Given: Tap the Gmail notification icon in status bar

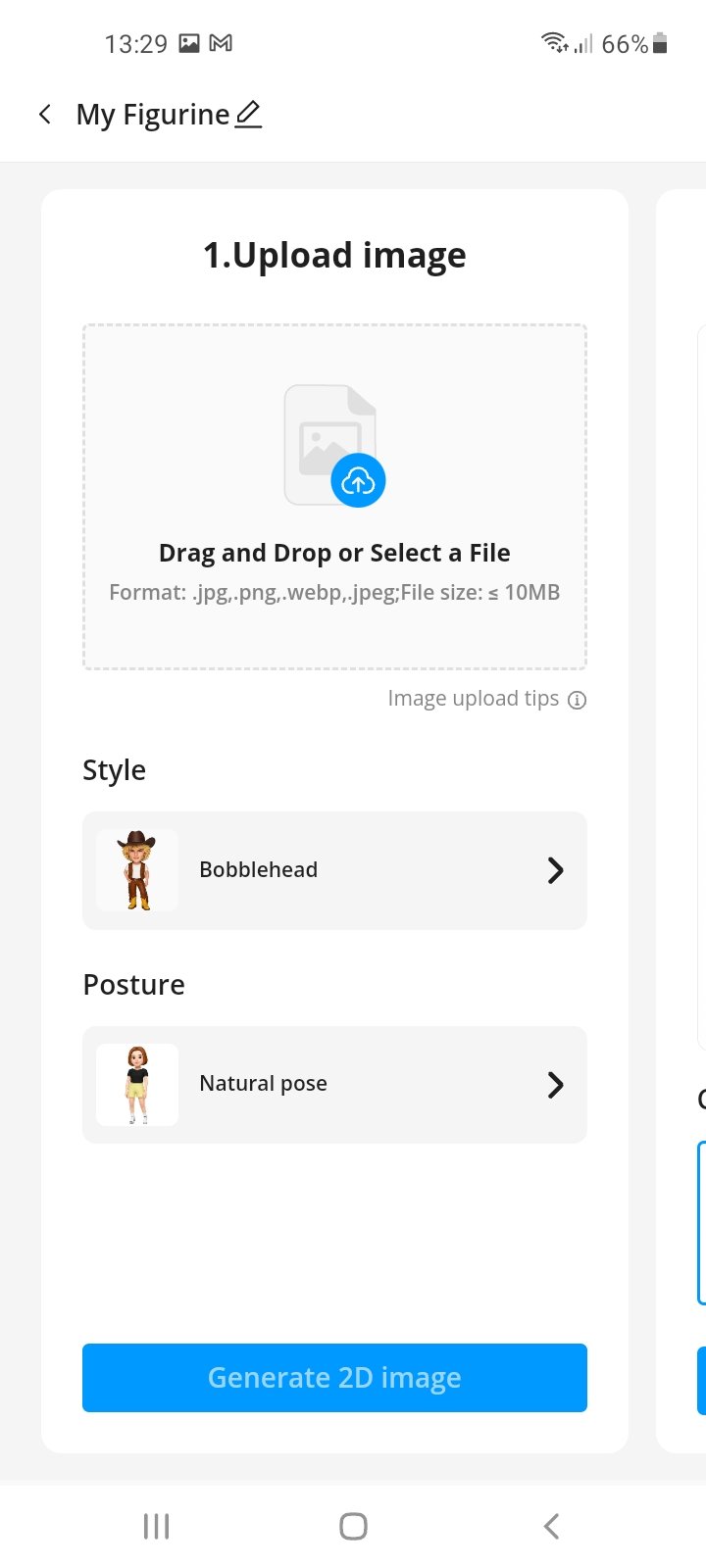Looking at the screenshot, I should (222, 43).
